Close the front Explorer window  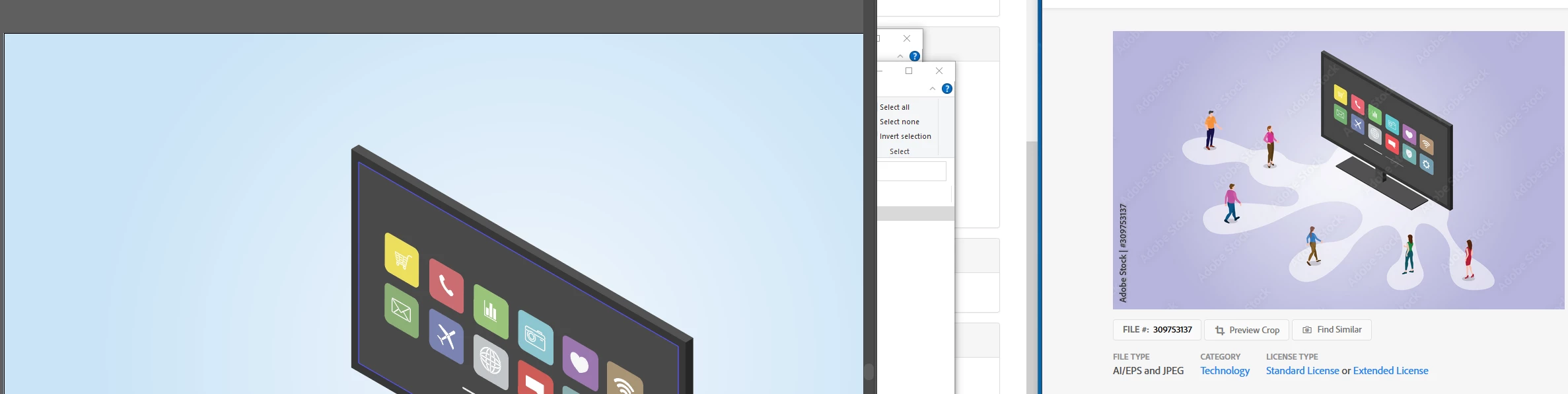tap(939, 71)
